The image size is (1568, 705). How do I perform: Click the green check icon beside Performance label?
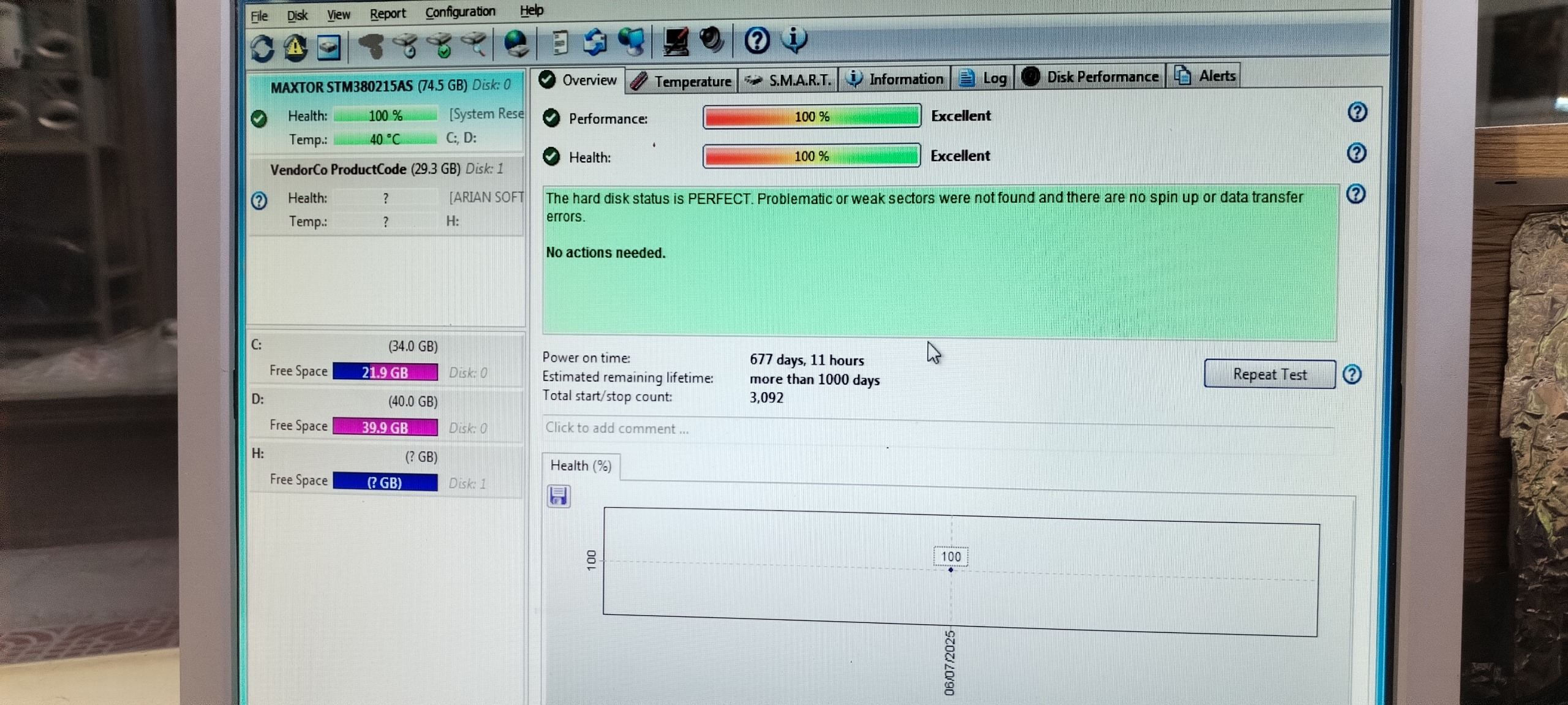point(551,118)
